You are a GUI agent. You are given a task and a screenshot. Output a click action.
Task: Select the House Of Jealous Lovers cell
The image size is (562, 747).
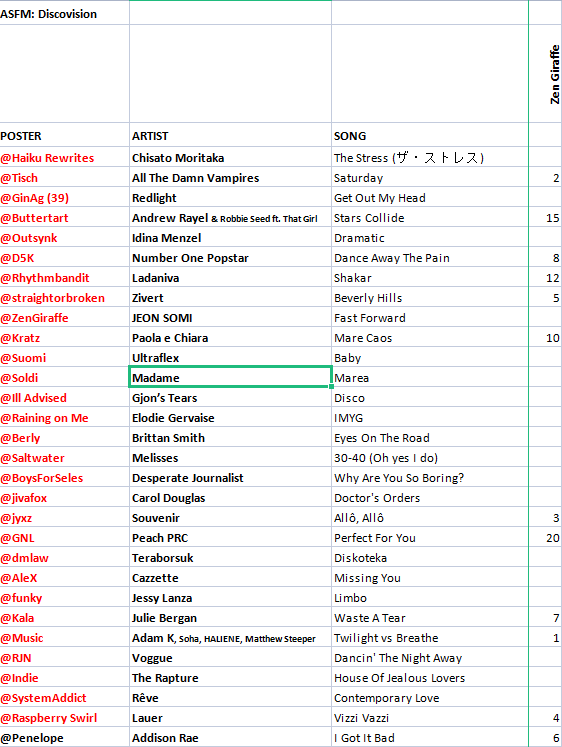[430, 677]
